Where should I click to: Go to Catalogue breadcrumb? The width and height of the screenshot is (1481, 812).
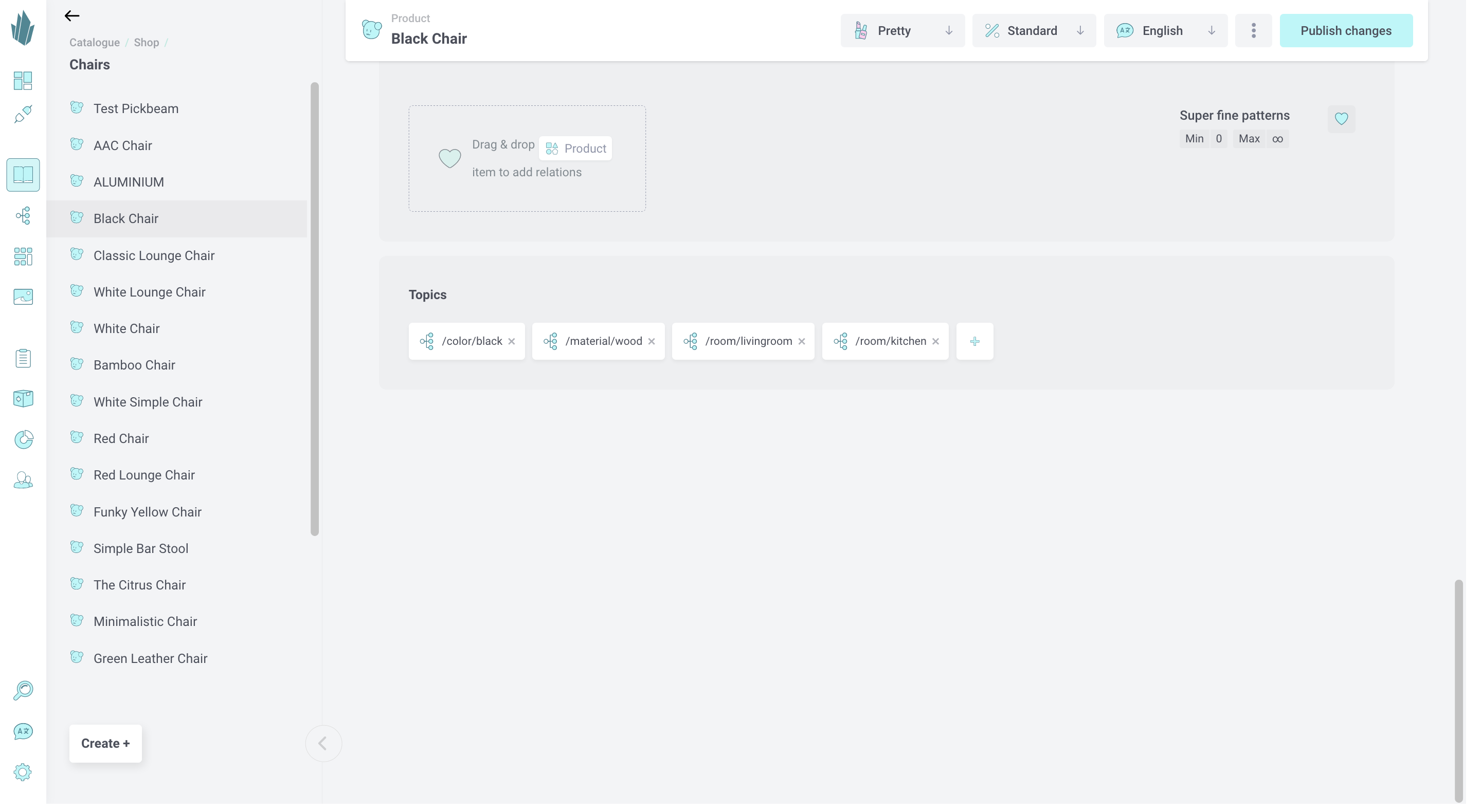tap(95, 43)
